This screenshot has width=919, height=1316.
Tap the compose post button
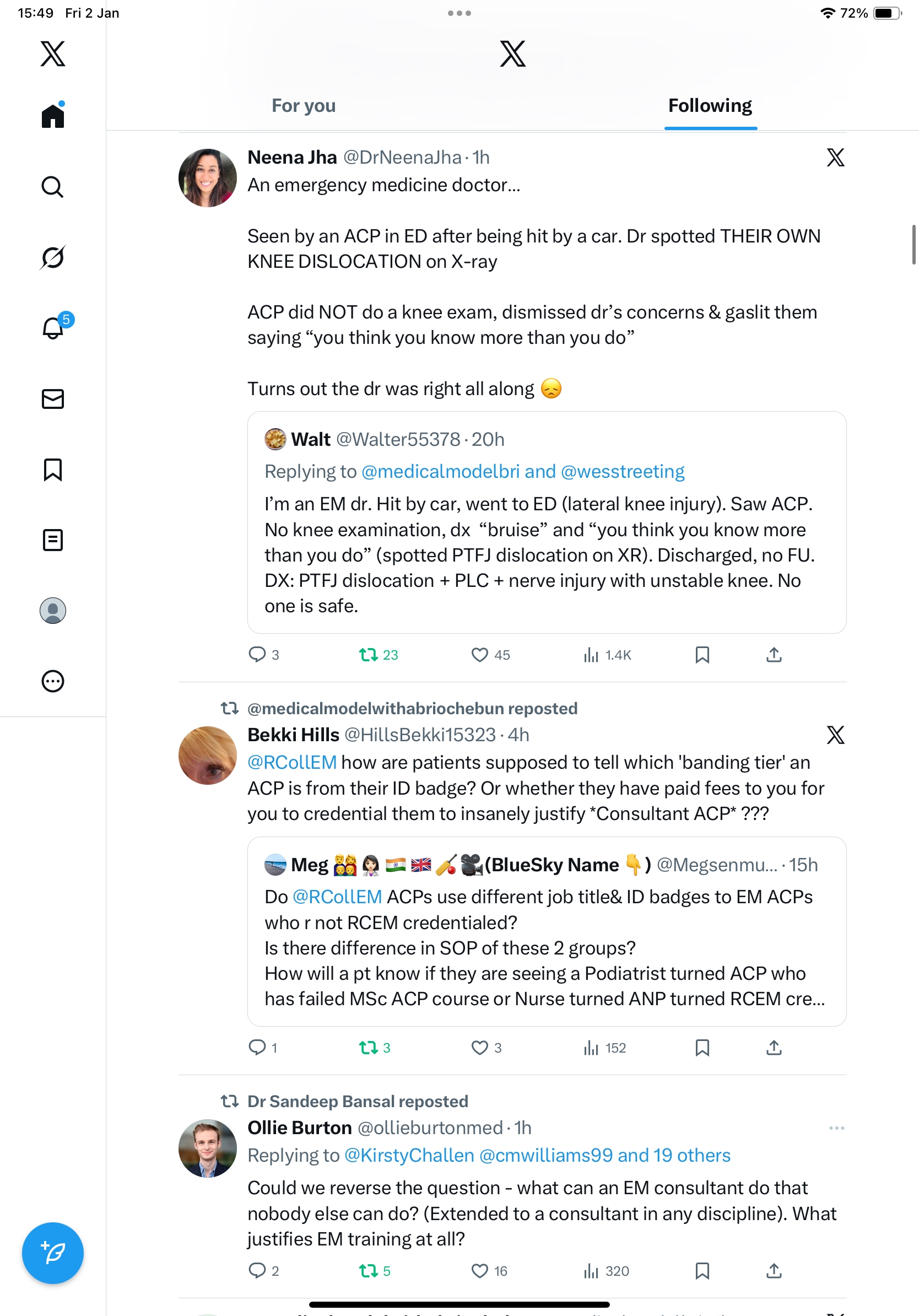[x=53, y=1253]
